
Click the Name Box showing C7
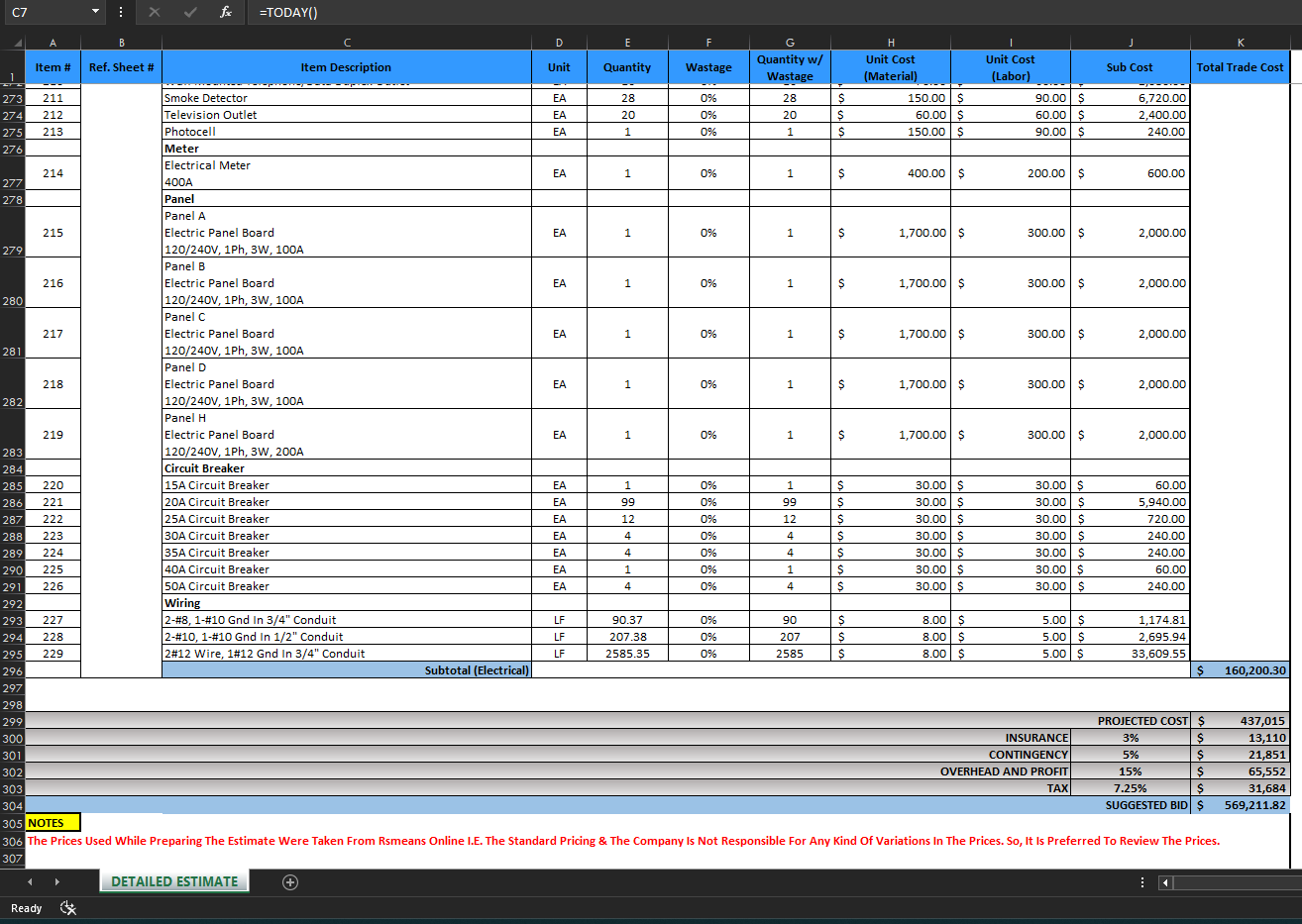(x=45, y=12)
